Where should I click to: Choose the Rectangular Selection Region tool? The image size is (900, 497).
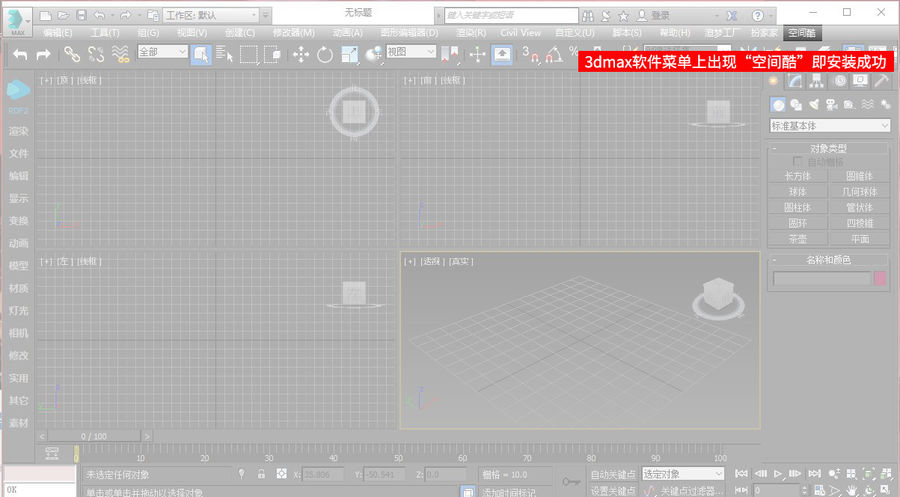[x=249, y=55]
